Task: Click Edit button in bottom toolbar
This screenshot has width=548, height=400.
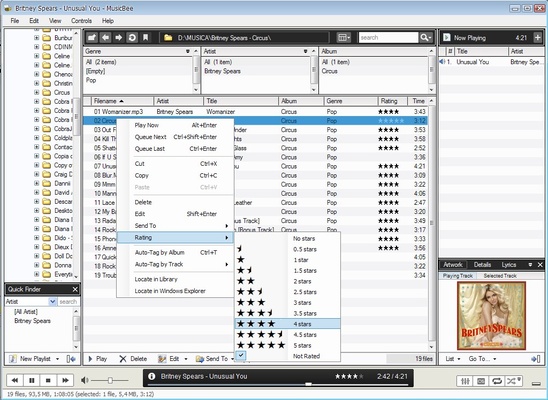Action: [x=169, y=359]
